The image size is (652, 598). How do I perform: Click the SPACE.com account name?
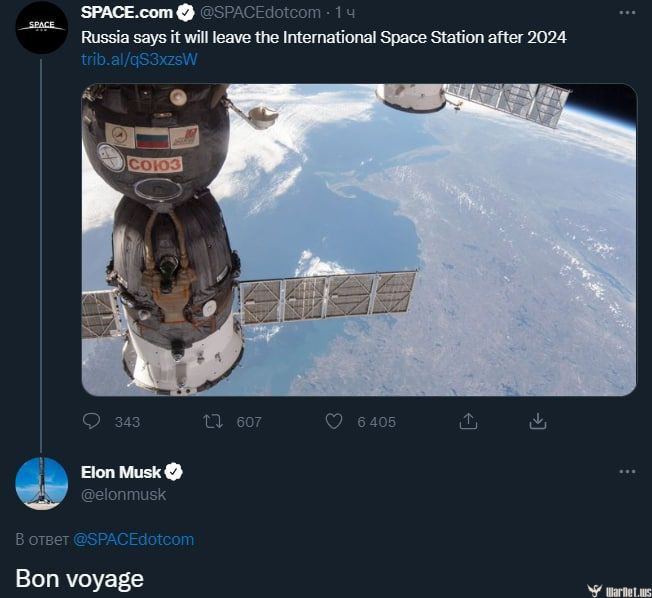coord(127,12)
